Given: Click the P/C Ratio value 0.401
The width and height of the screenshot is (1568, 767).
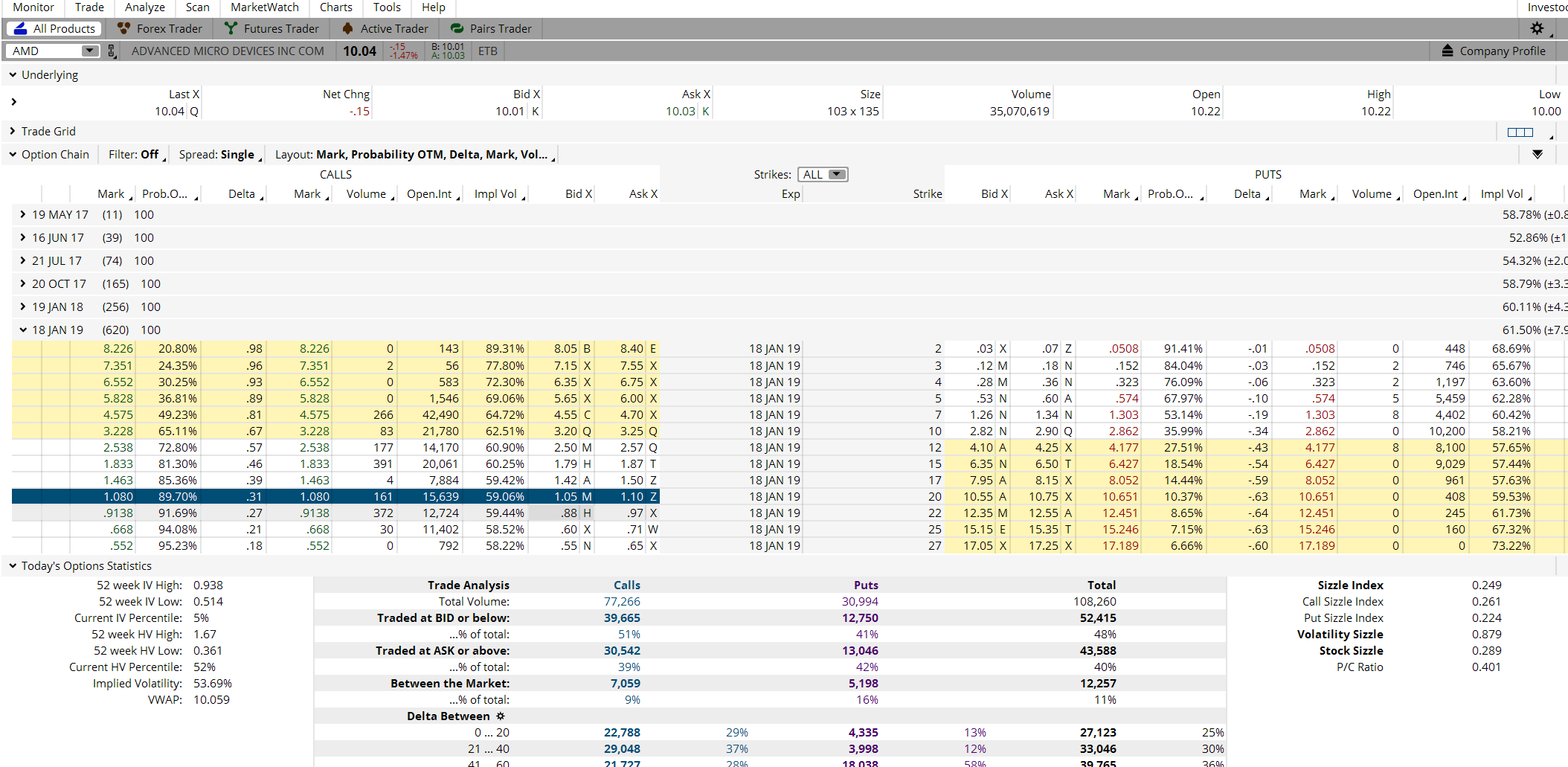Looking at the screenshot, I should coord(1486,667).
